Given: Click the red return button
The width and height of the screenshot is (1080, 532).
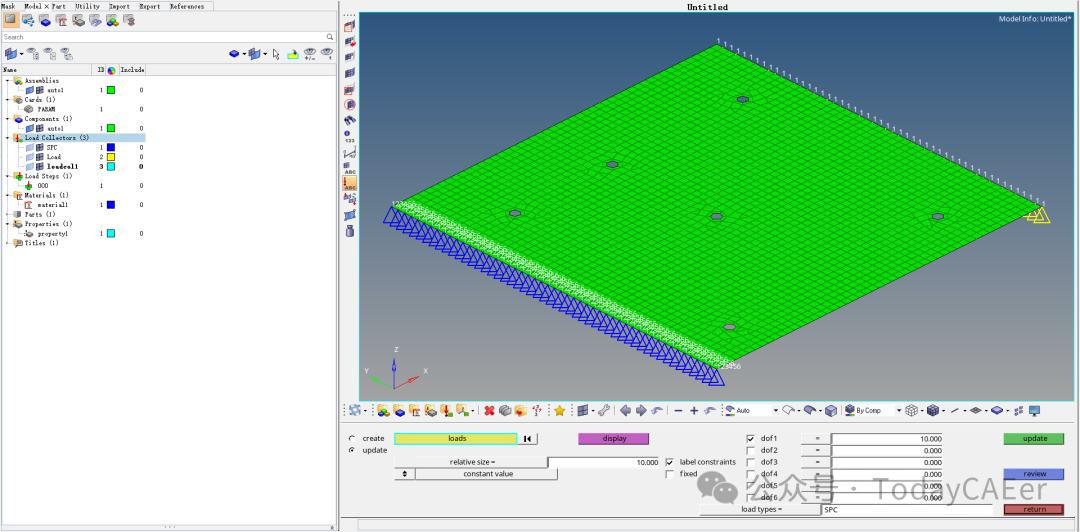Looking at the screenshot, I should (1034, 509).
